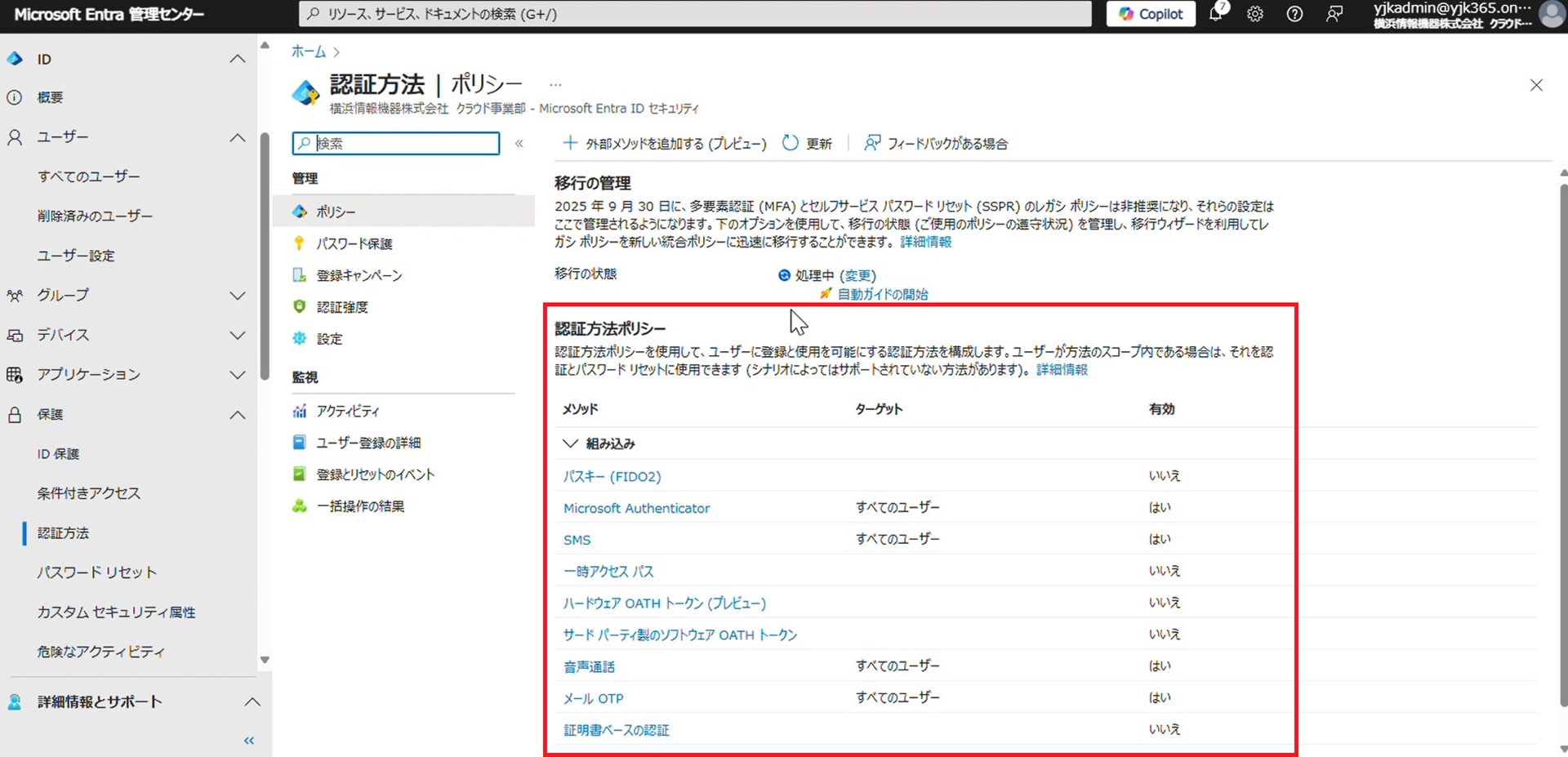Screen dimensions: 1568x757
Task: Click the refresh (更新) icon
Action: click(790, 144)
